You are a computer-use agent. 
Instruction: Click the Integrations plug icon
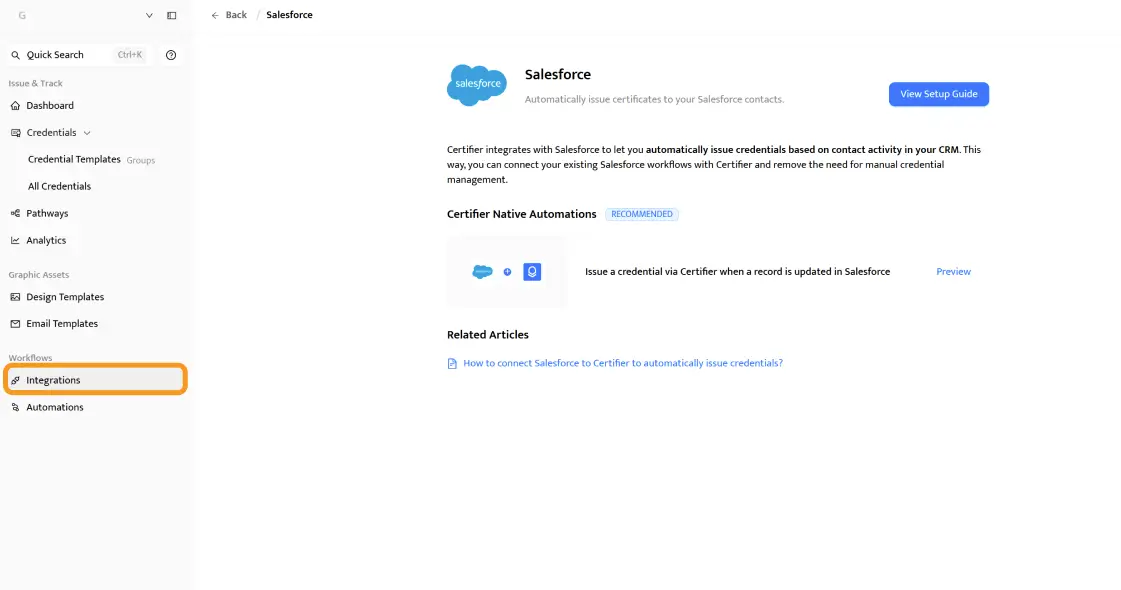(15, 380)
